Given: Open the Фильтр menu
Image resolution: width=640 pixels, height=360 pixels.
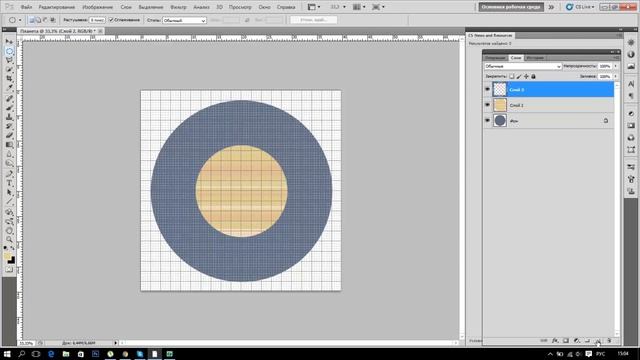Looking at the screenshot, I should [178, 7].
